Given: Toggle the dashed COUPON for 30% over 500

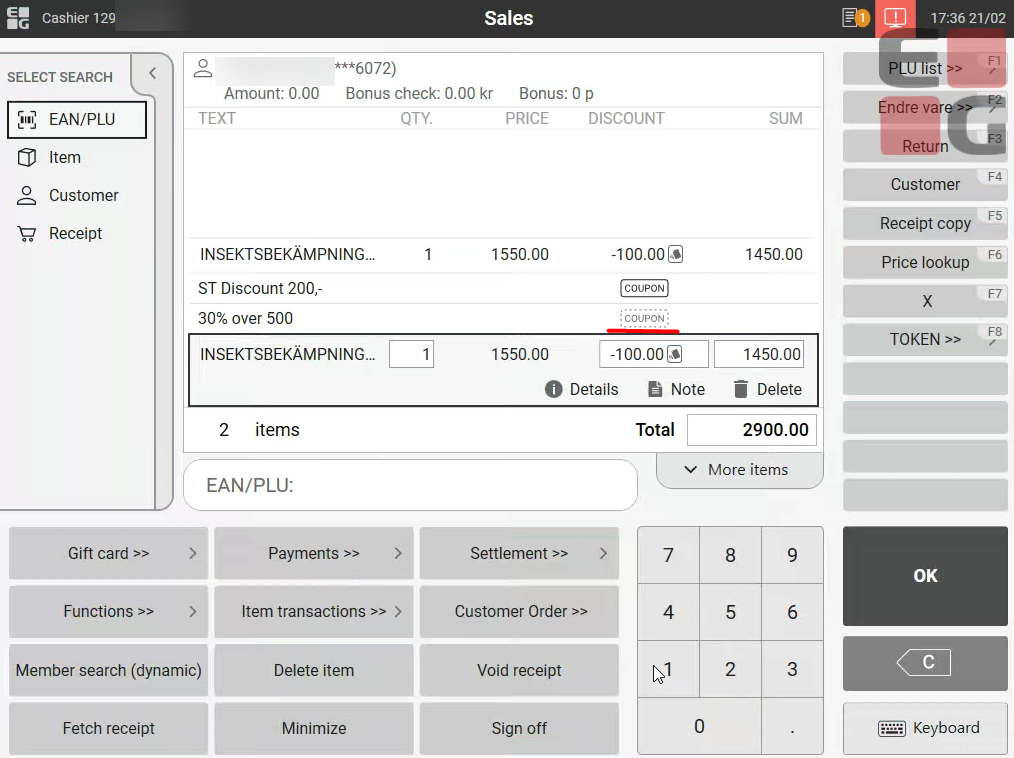Looking at the screenshot, I should [x=644, y=319].
